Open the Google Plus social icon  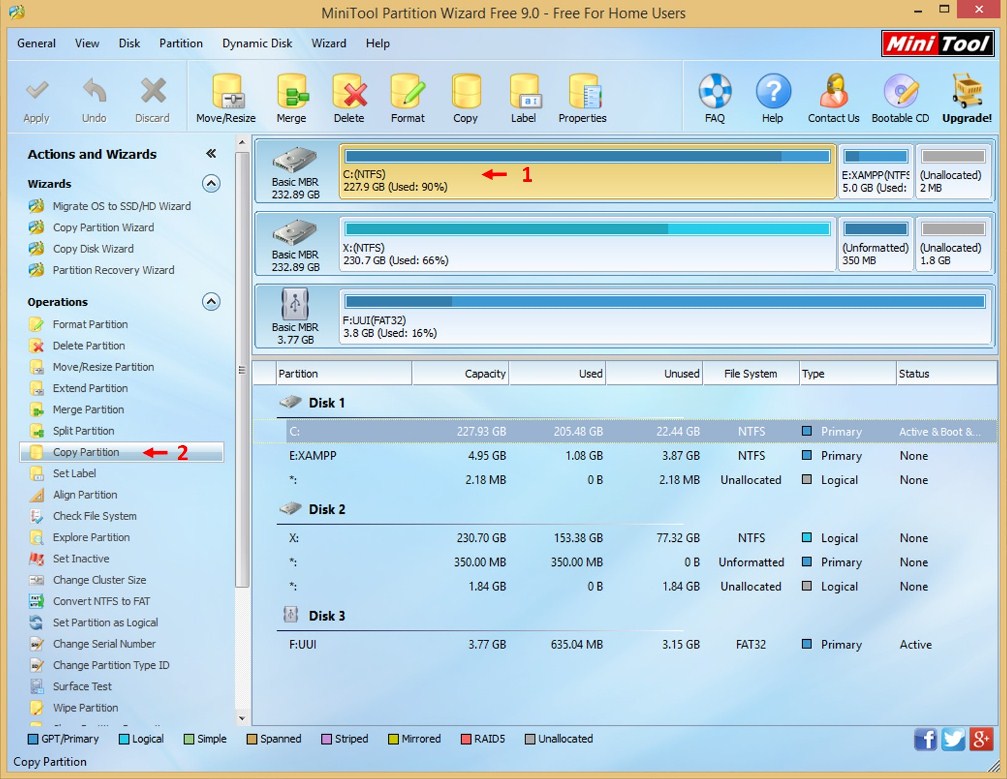pos(981,739)
